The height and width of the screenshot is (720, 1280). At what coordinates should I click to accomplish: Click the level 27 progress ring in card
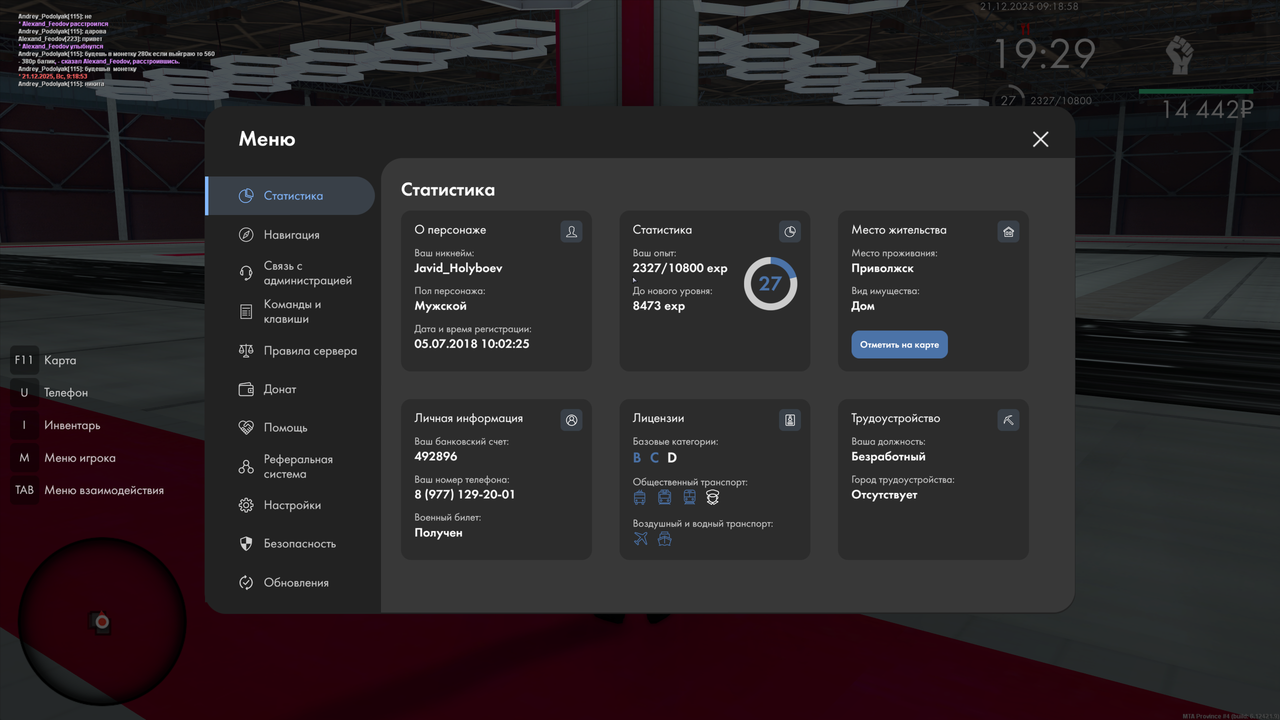770,283
